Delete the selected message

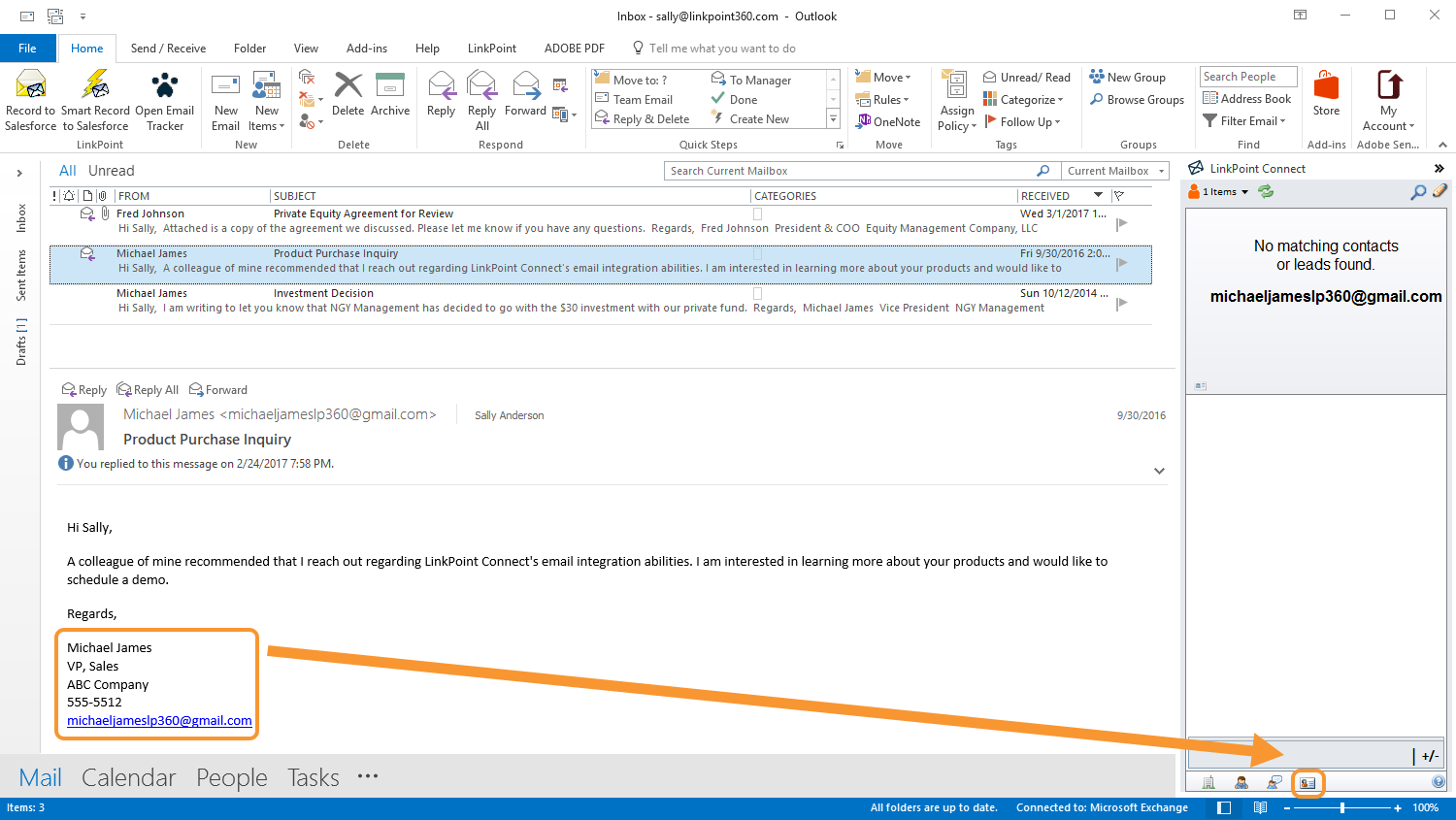tap(347, 94)
